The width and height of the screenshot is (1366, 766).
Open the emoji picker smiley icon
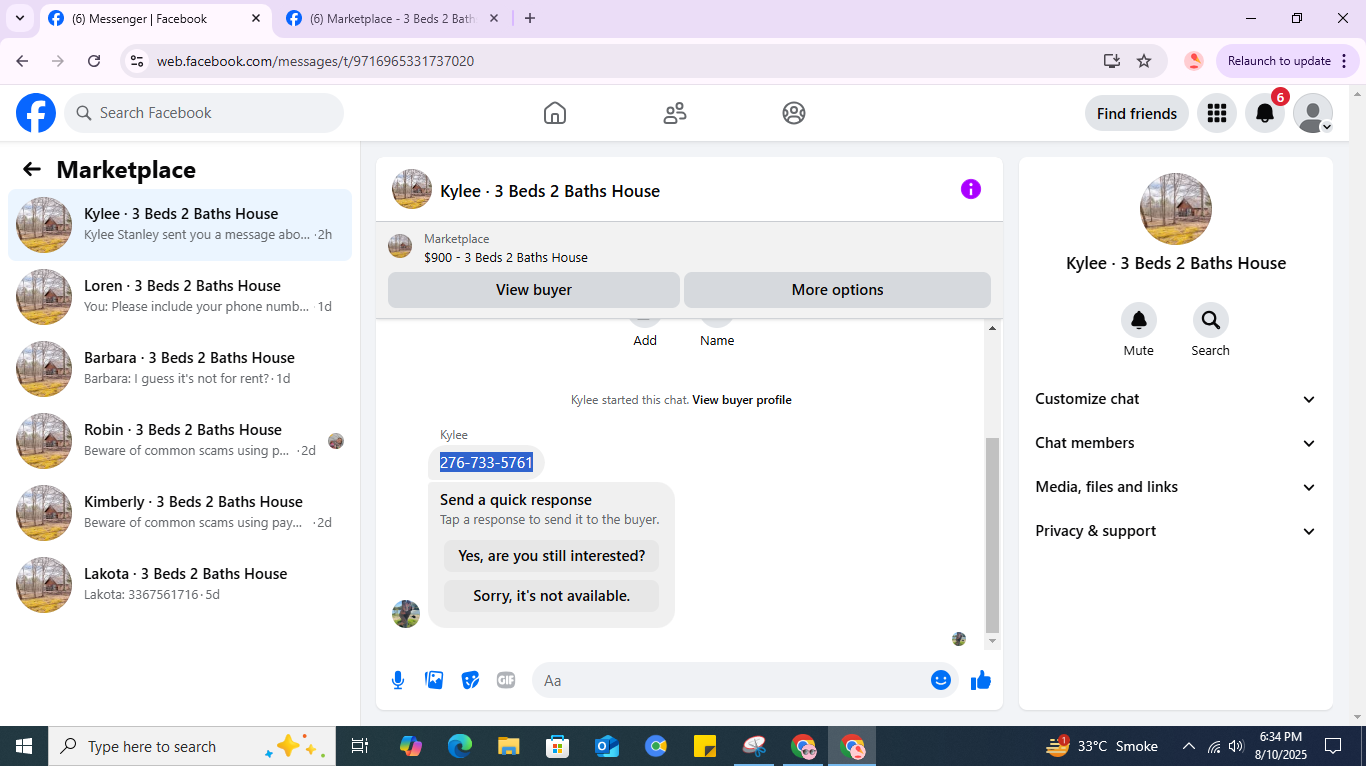coord(941,680)
